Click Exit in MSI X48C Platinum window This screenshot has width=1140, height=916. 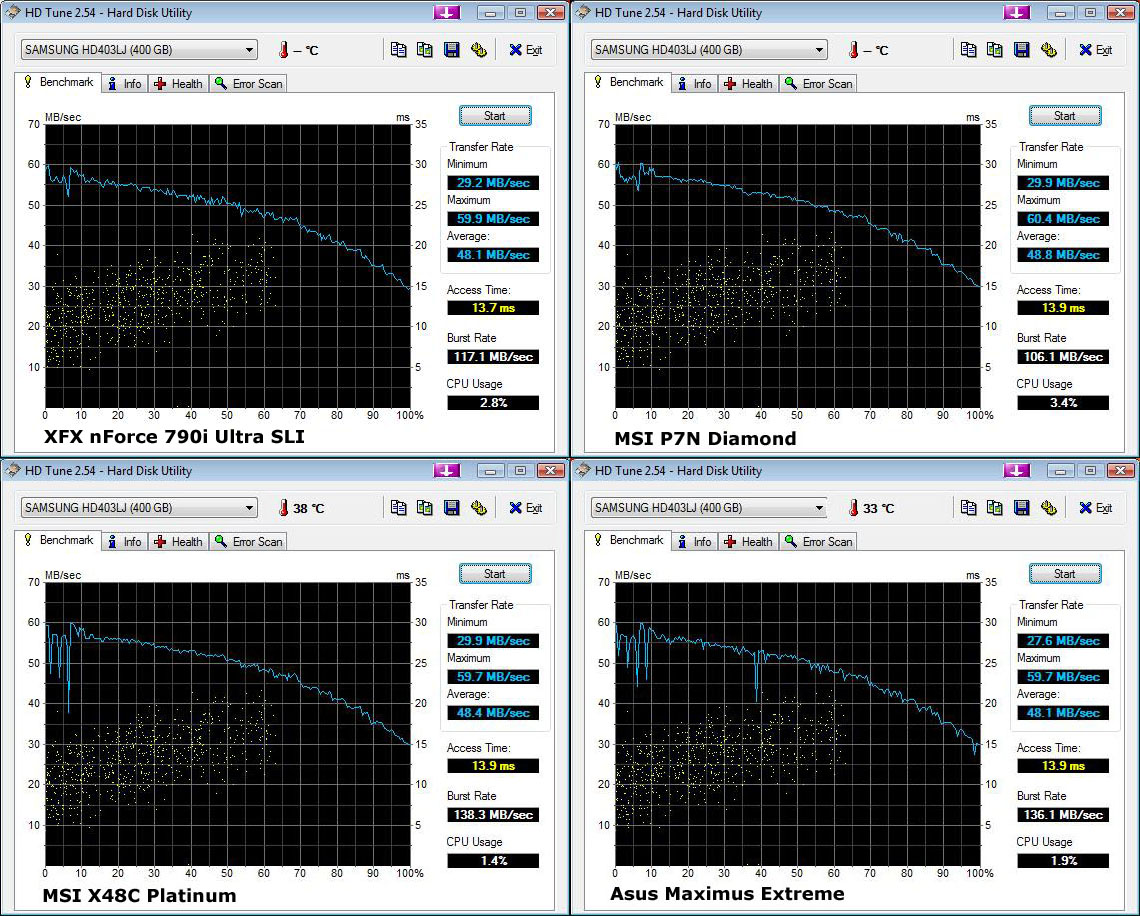point(526,507)
